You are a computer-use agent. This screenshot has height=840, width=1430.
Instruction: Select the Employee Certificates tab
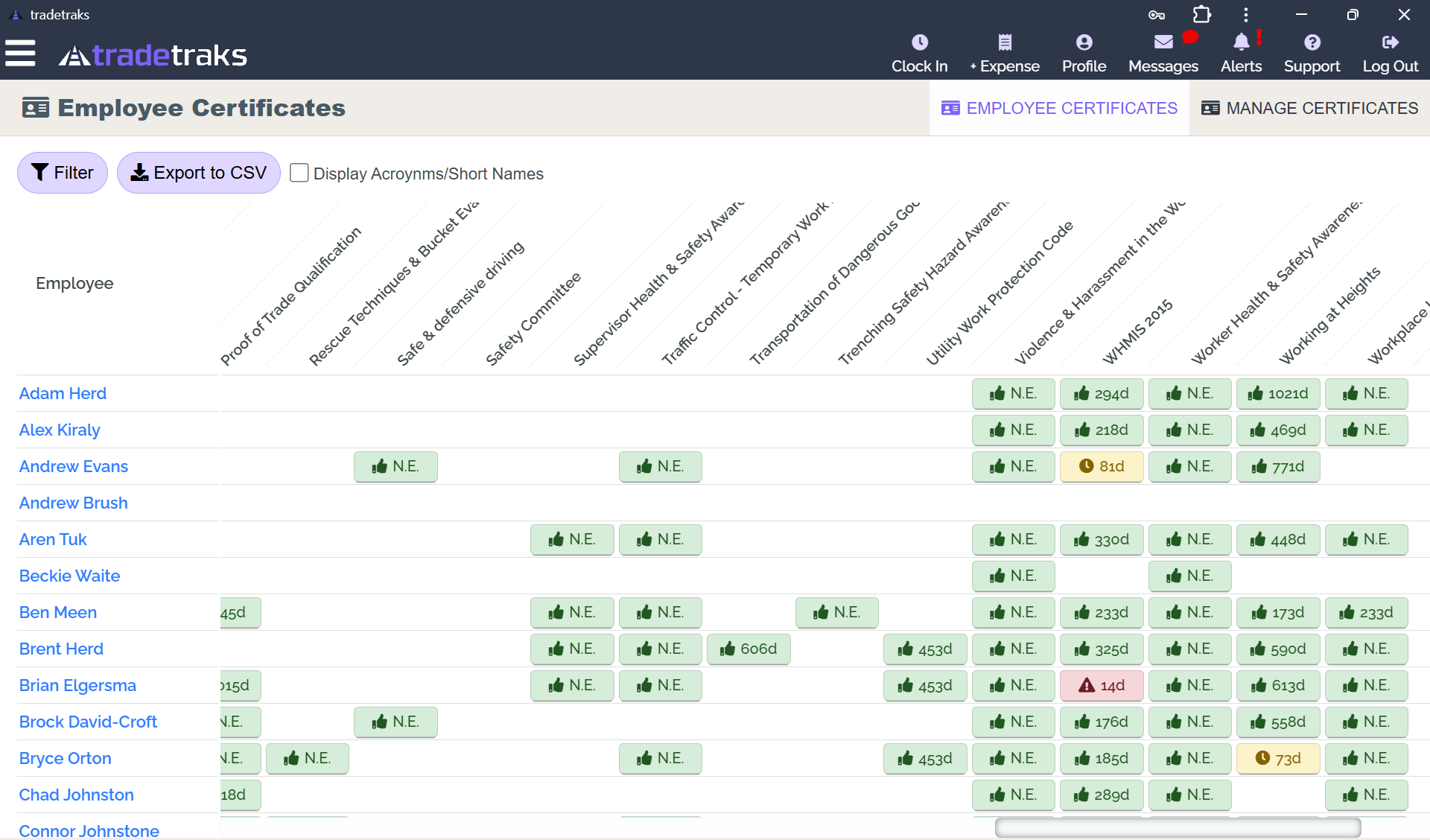[1059, 108]
